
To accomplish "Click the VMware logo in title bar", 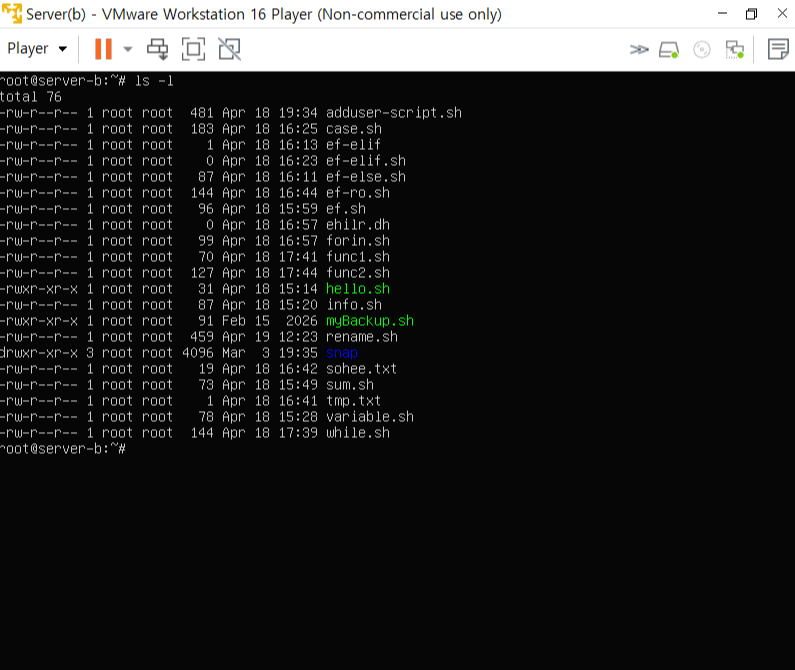I will pos(12,13).
